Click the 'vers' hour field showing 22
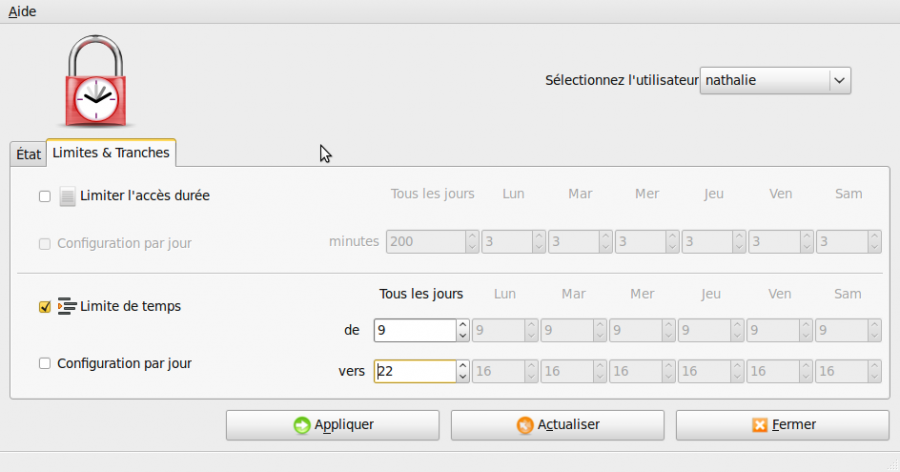Viewport: 900px width, 472px height. 415,371
